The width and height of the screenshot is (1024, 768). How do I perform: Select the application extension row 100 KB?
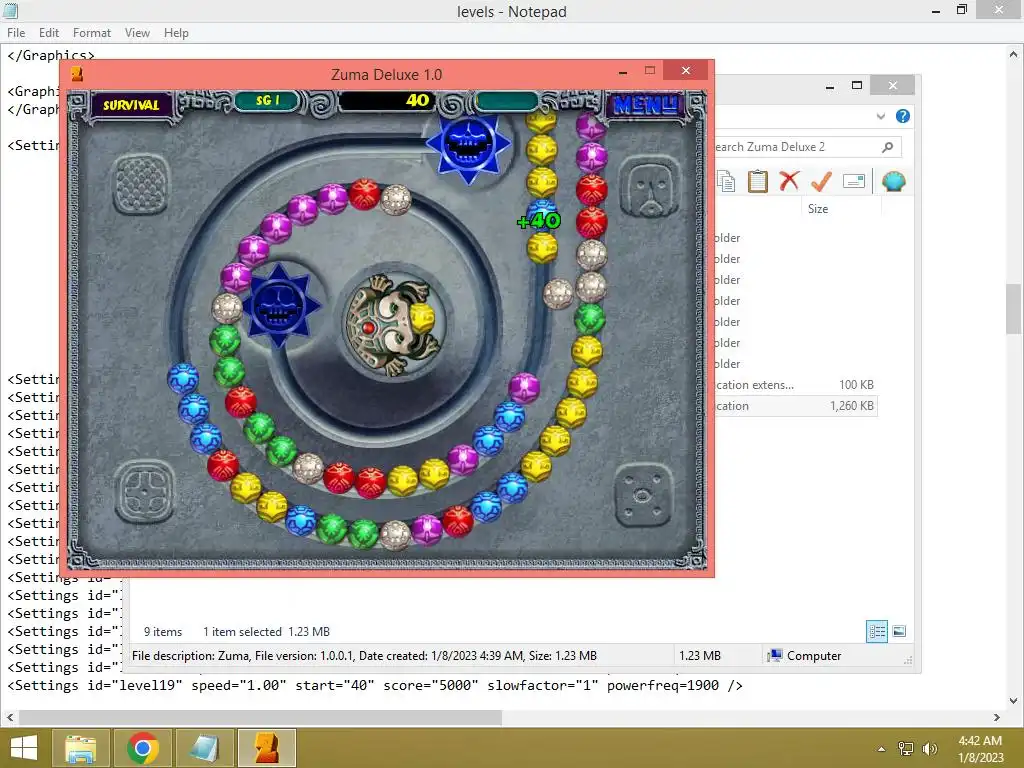(795, 385)
